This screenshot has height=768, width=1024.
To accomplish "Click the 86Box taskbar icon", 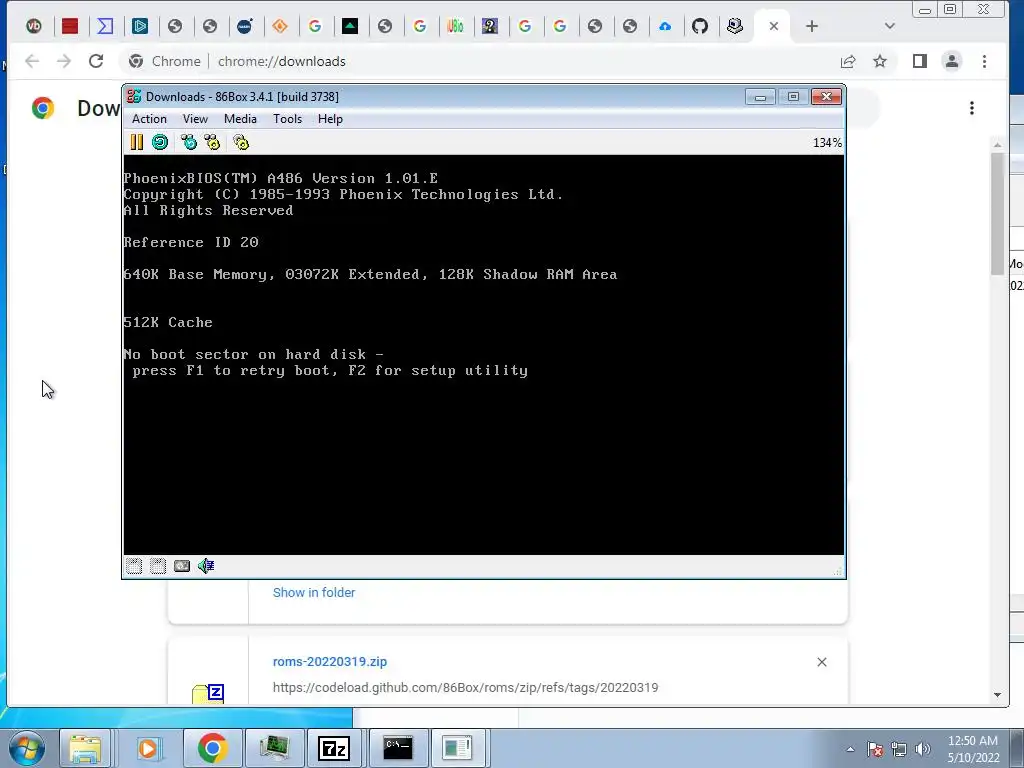I will click(x=274, y=748).
